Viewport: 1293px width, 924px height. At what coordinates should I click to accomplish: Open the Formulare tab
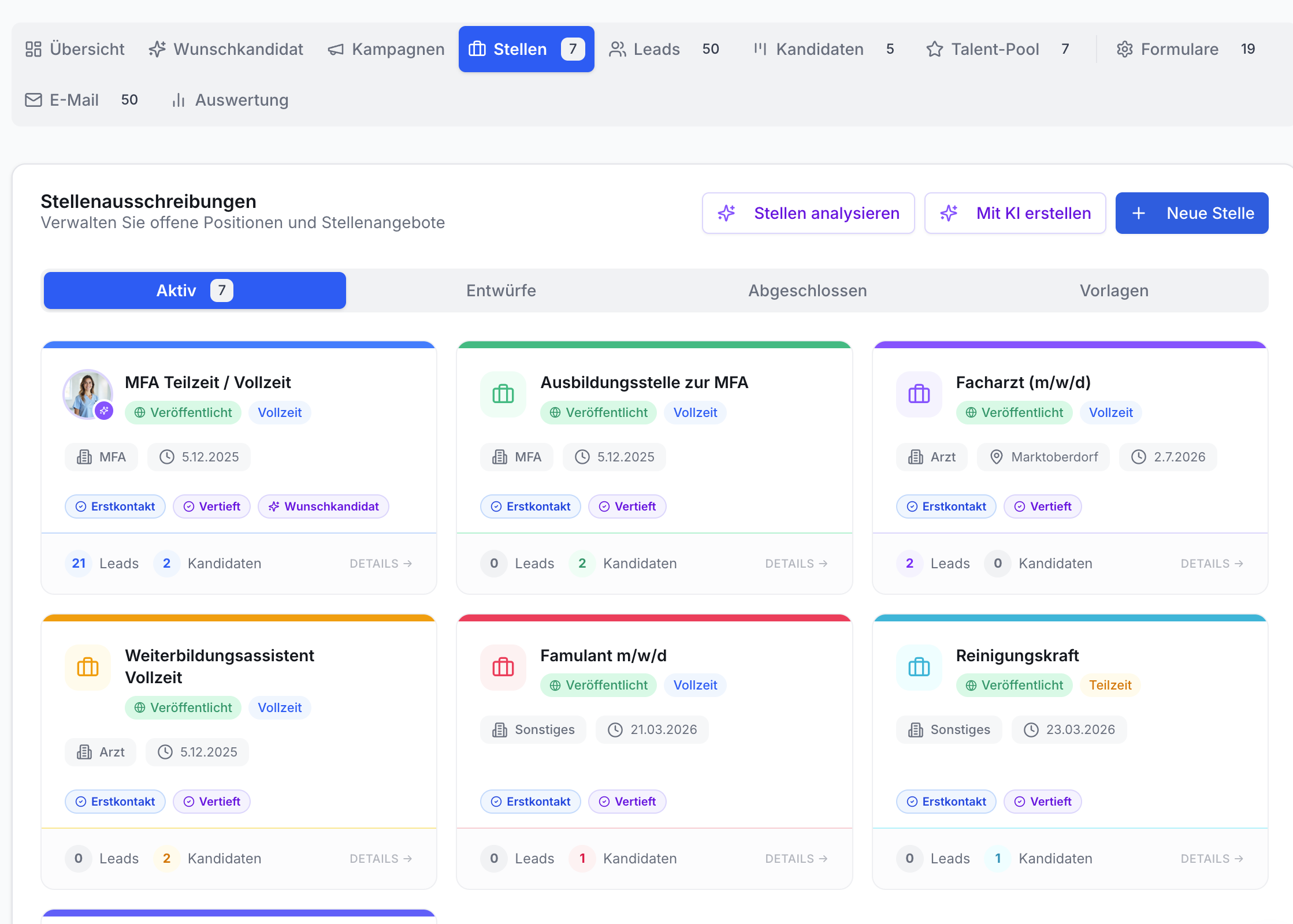(1186, 49)
